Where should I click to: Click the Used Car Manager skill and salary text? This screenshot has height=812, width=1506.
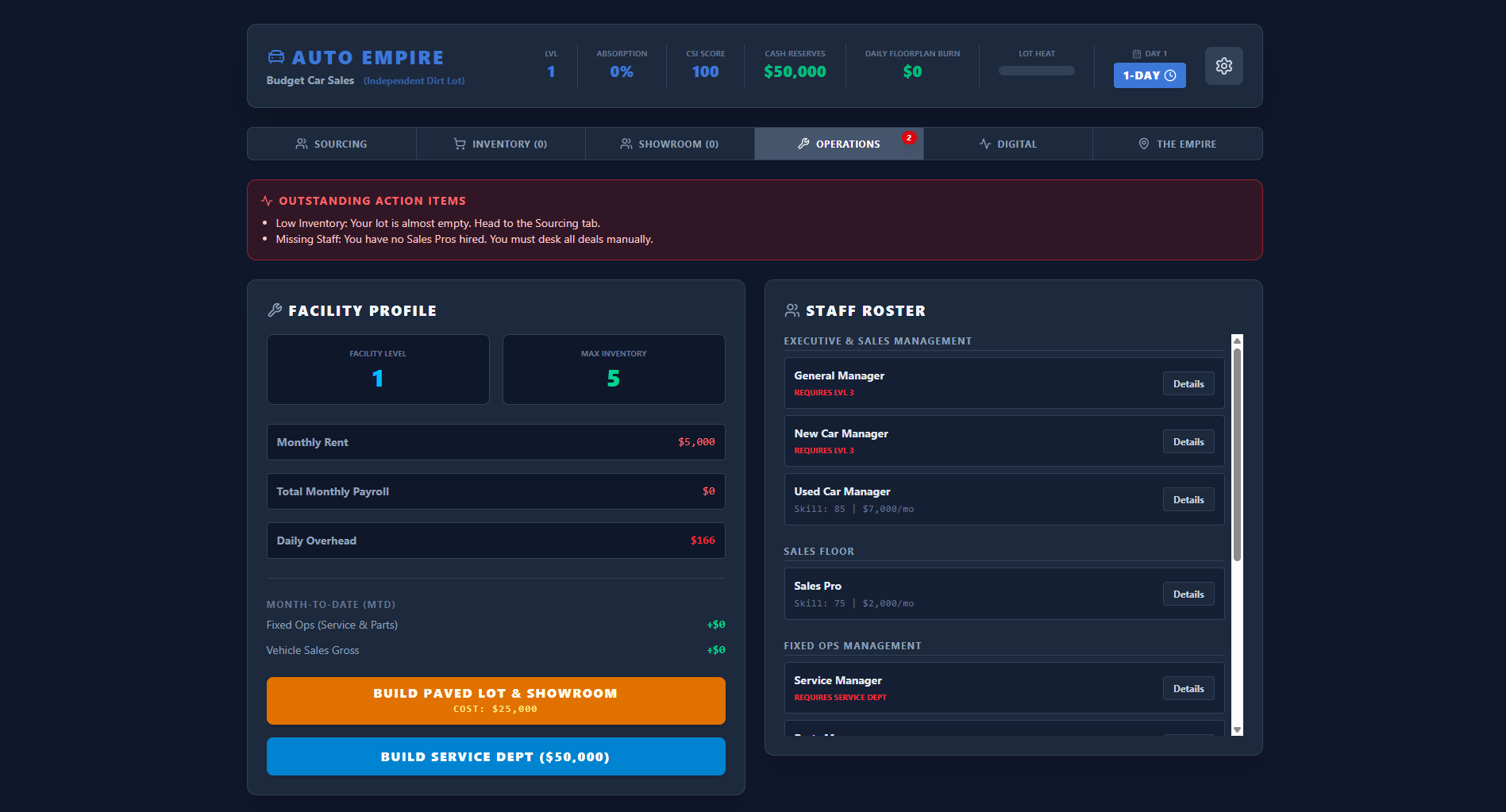(x=853, y=509)
